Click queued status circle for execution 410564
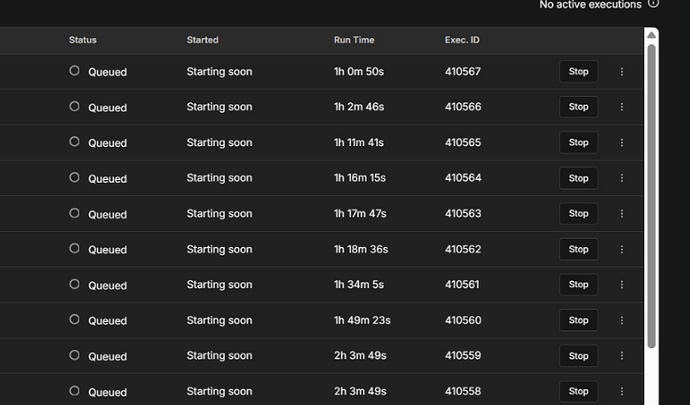 tap(74, 177)
